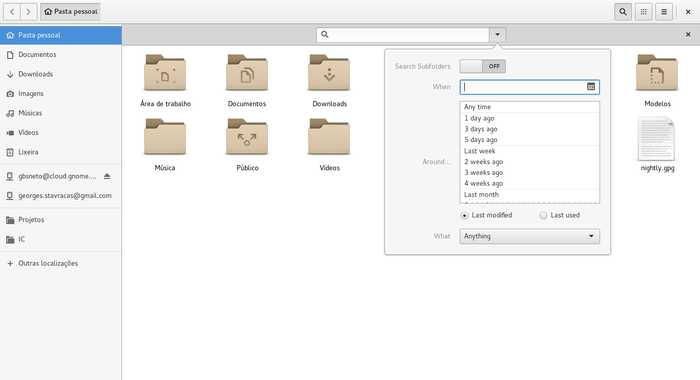
Task: Open IC bookmark in sidebar
Action: [x=61, y=239]
